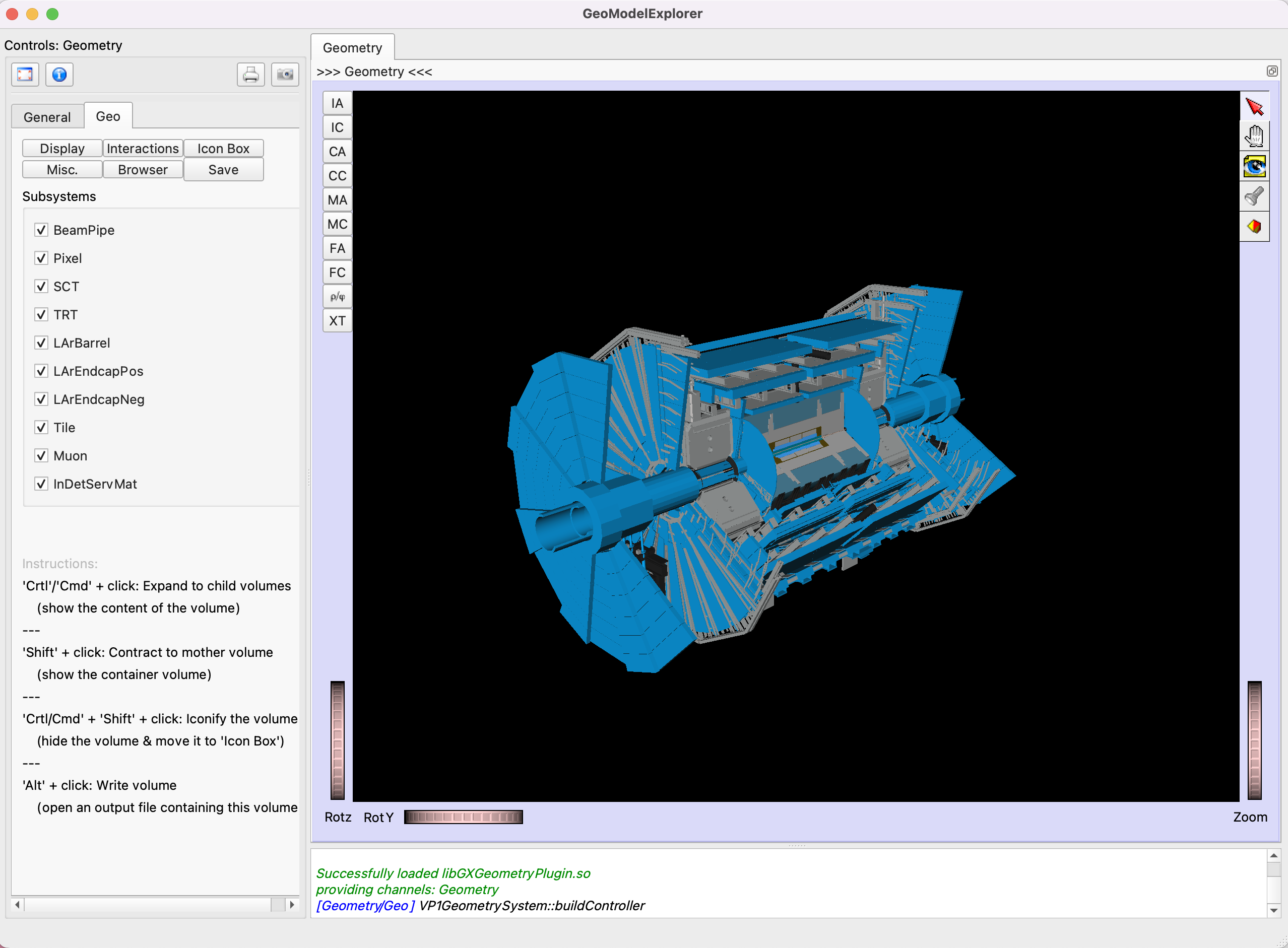Click the Save button

tap(223, 170)
